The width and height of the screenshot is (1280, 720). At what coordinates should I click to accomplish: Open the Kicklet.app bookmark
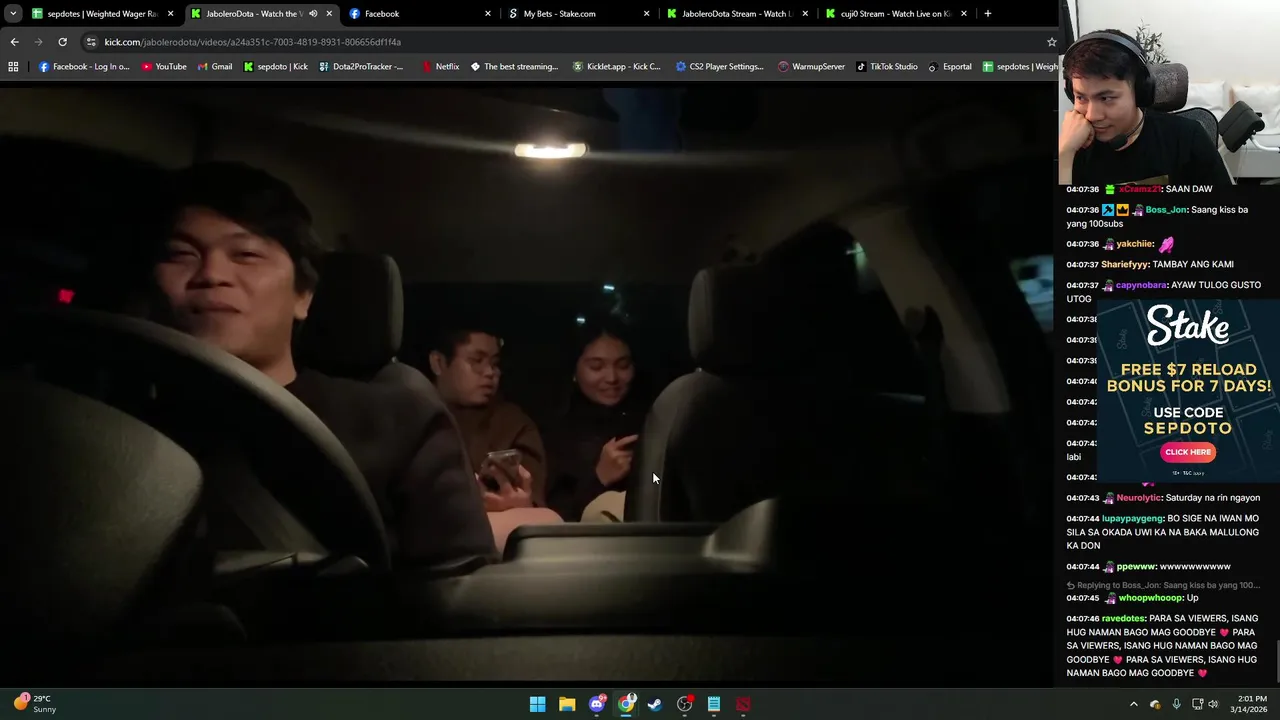(x=617, y=67)
